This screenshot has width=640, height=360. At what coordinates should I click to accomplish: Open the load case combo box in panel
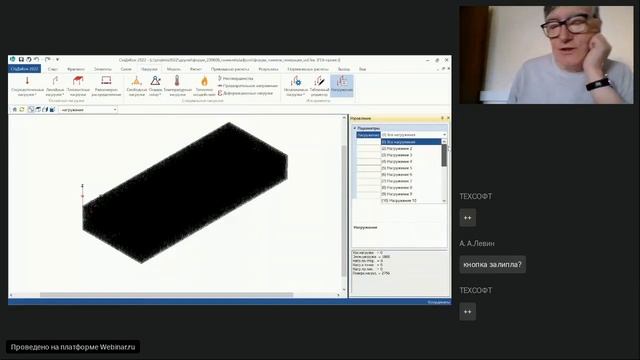point(414,135)
